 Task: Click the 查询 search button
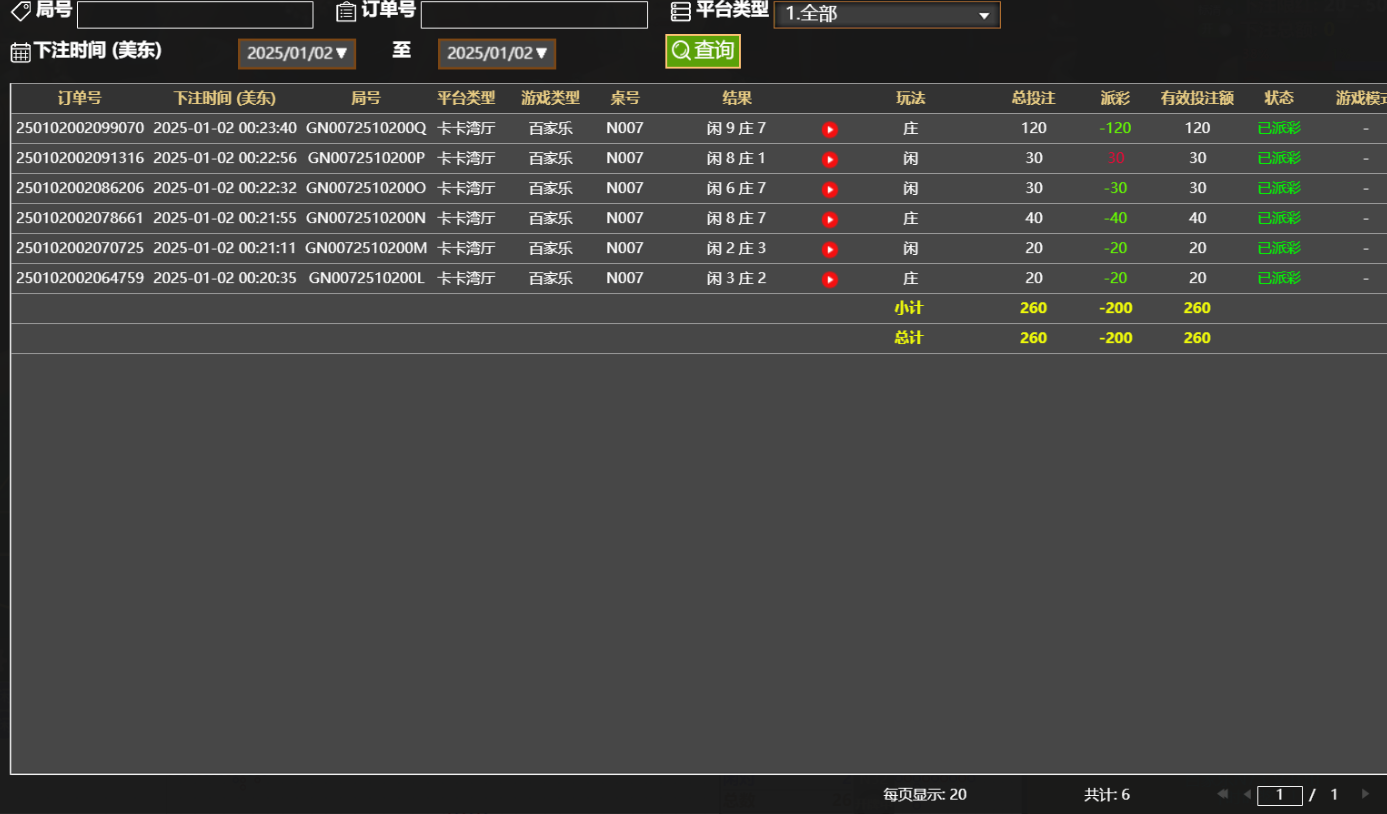(703, 50)
